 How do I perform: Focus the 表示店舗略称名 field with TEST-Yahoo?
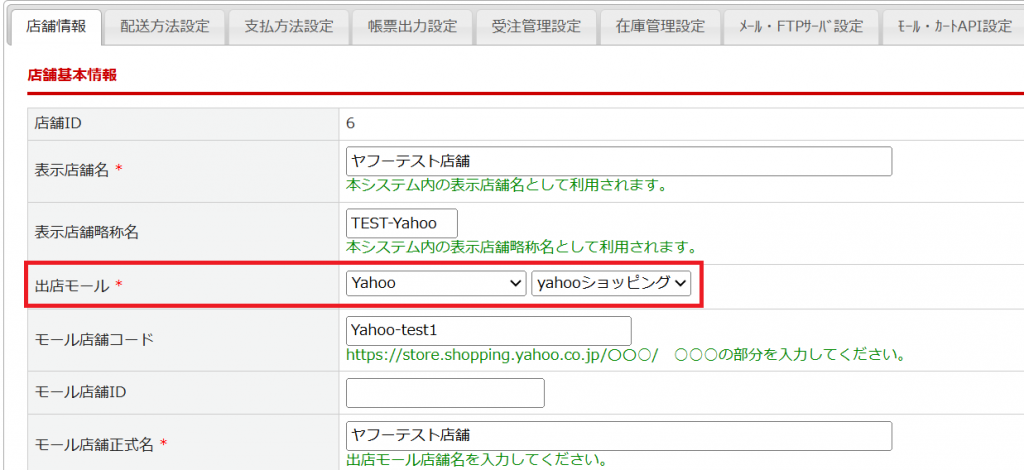pos(402,223)
